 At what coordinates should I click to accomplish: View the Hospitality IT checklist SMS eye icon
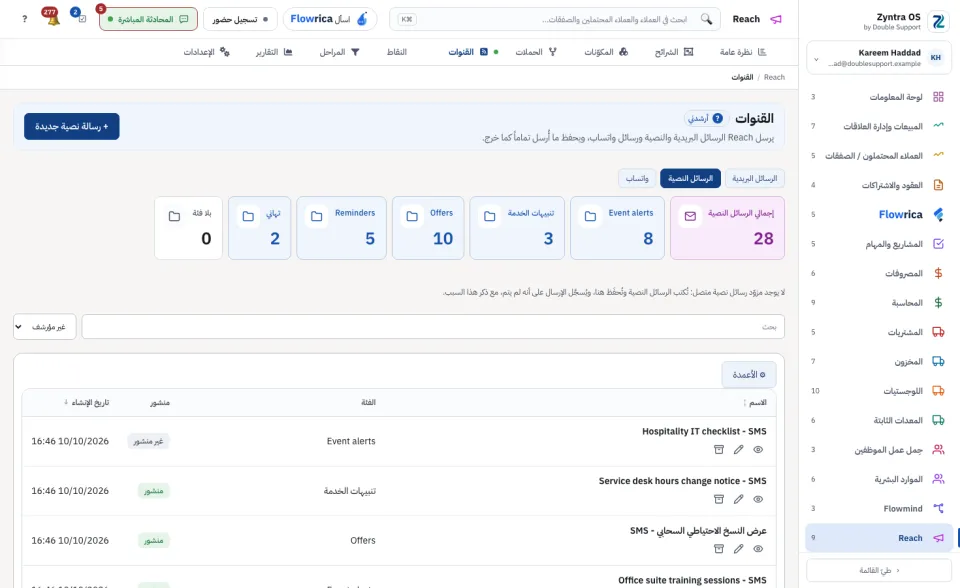coord(758,450)
